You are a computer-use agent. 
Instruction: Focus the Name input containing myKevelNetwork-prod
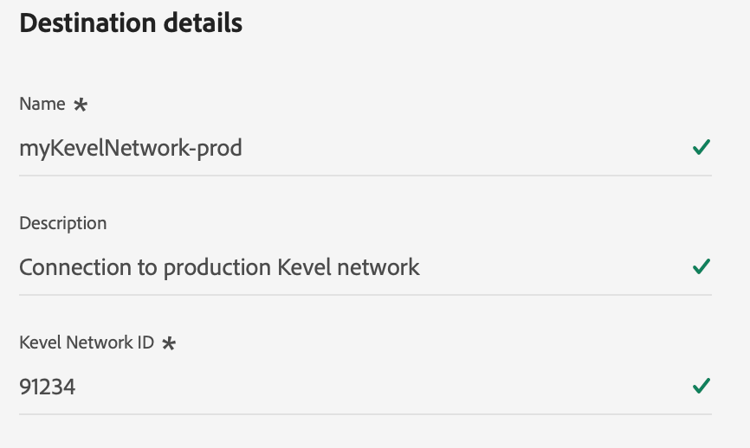[x=350, y=149]
